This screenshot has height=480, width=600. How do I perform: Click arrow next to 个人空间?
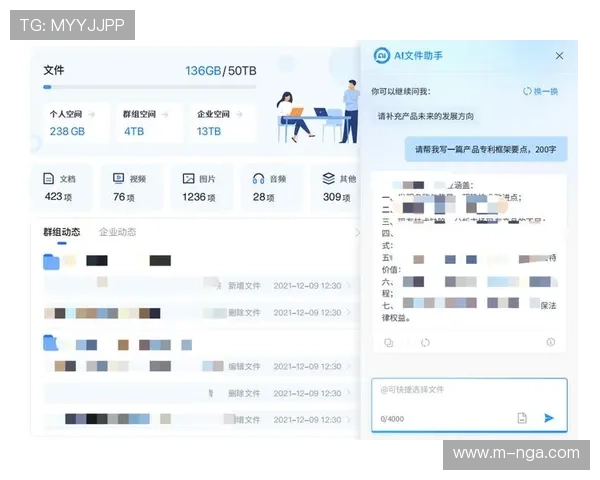(x=91, y=114)
